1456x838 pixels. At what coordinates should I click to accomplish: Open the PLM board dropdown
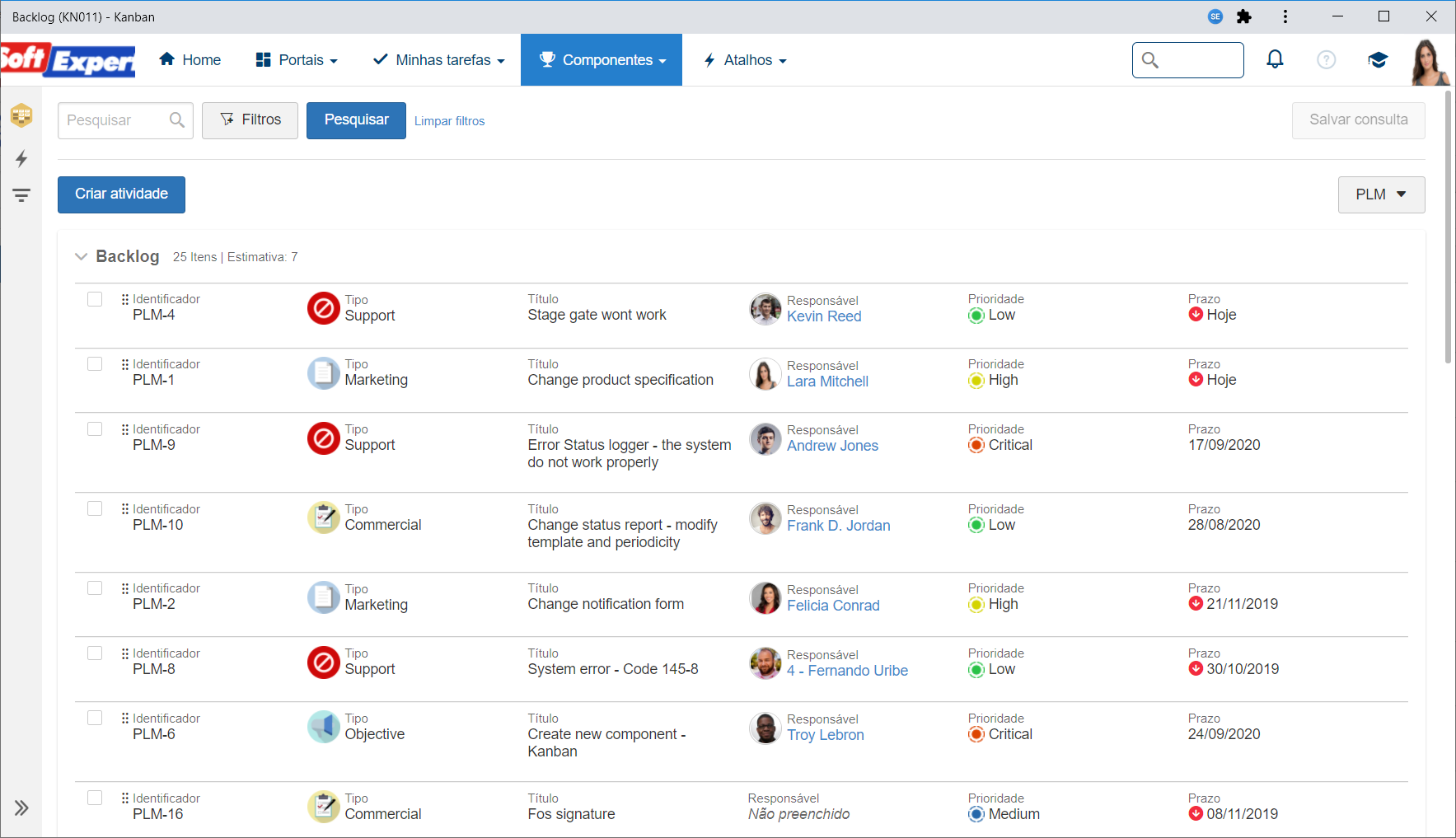(x=1381, y=194)
